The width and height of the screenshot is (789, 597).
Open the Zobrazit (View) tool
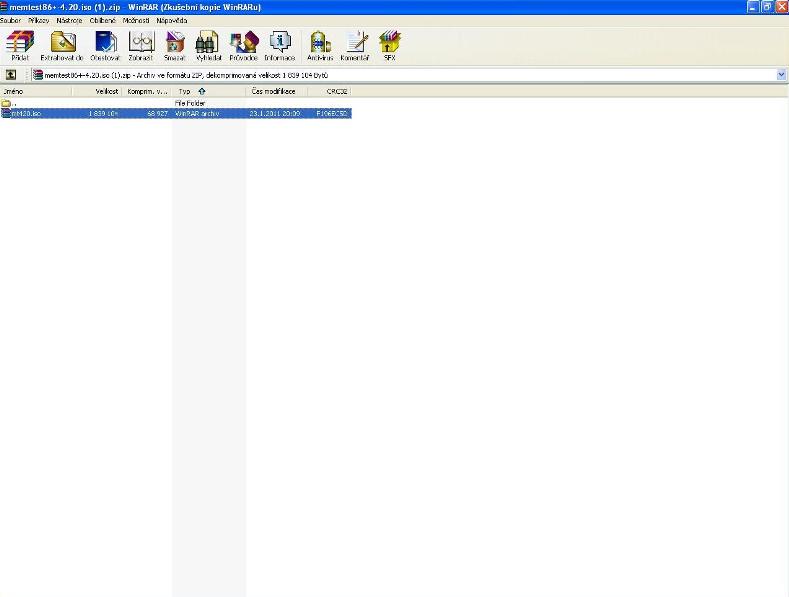pos(141,42)
